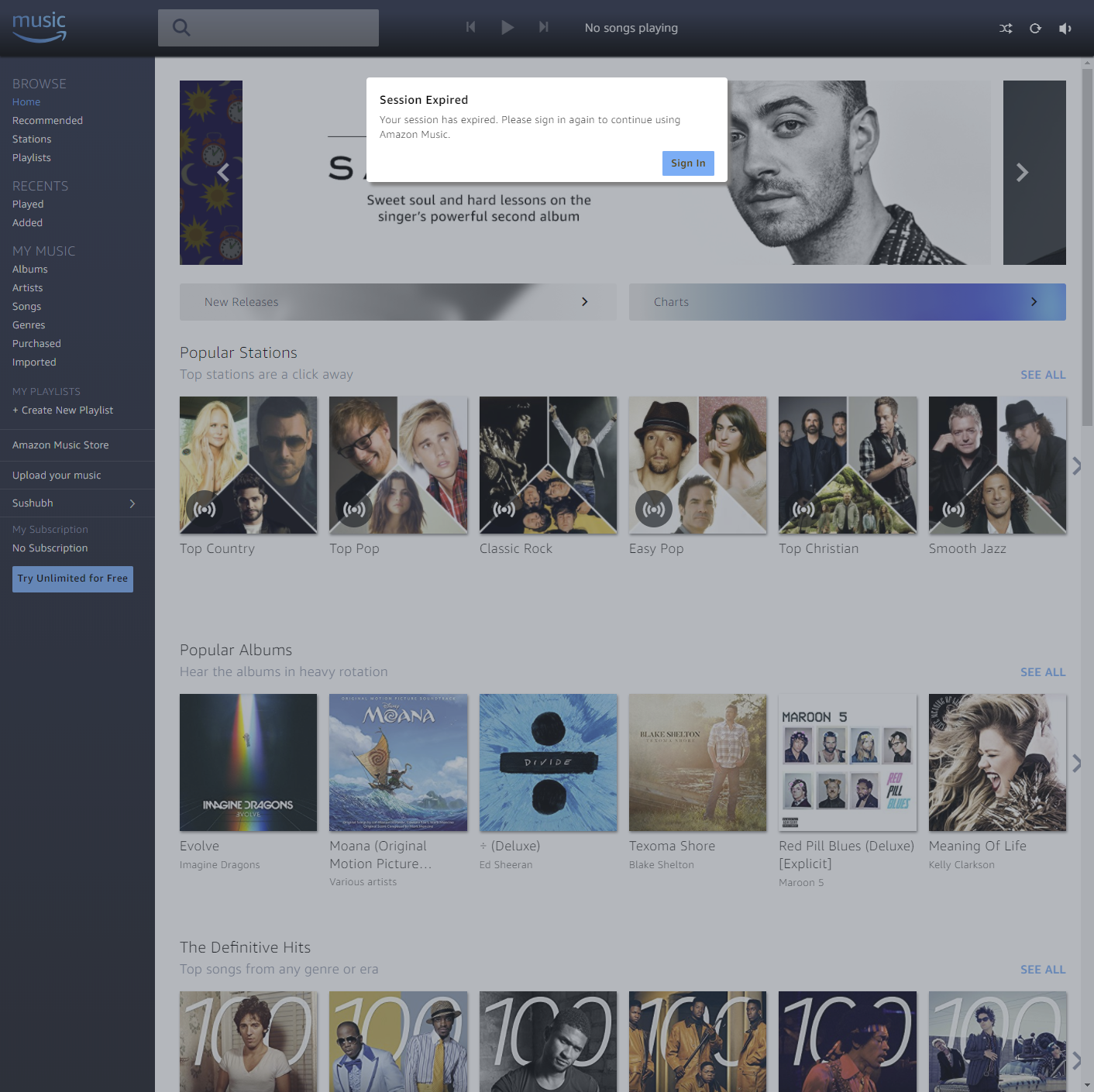Play the Top Country station icon

pyautogui.click(x=205, y=509)
